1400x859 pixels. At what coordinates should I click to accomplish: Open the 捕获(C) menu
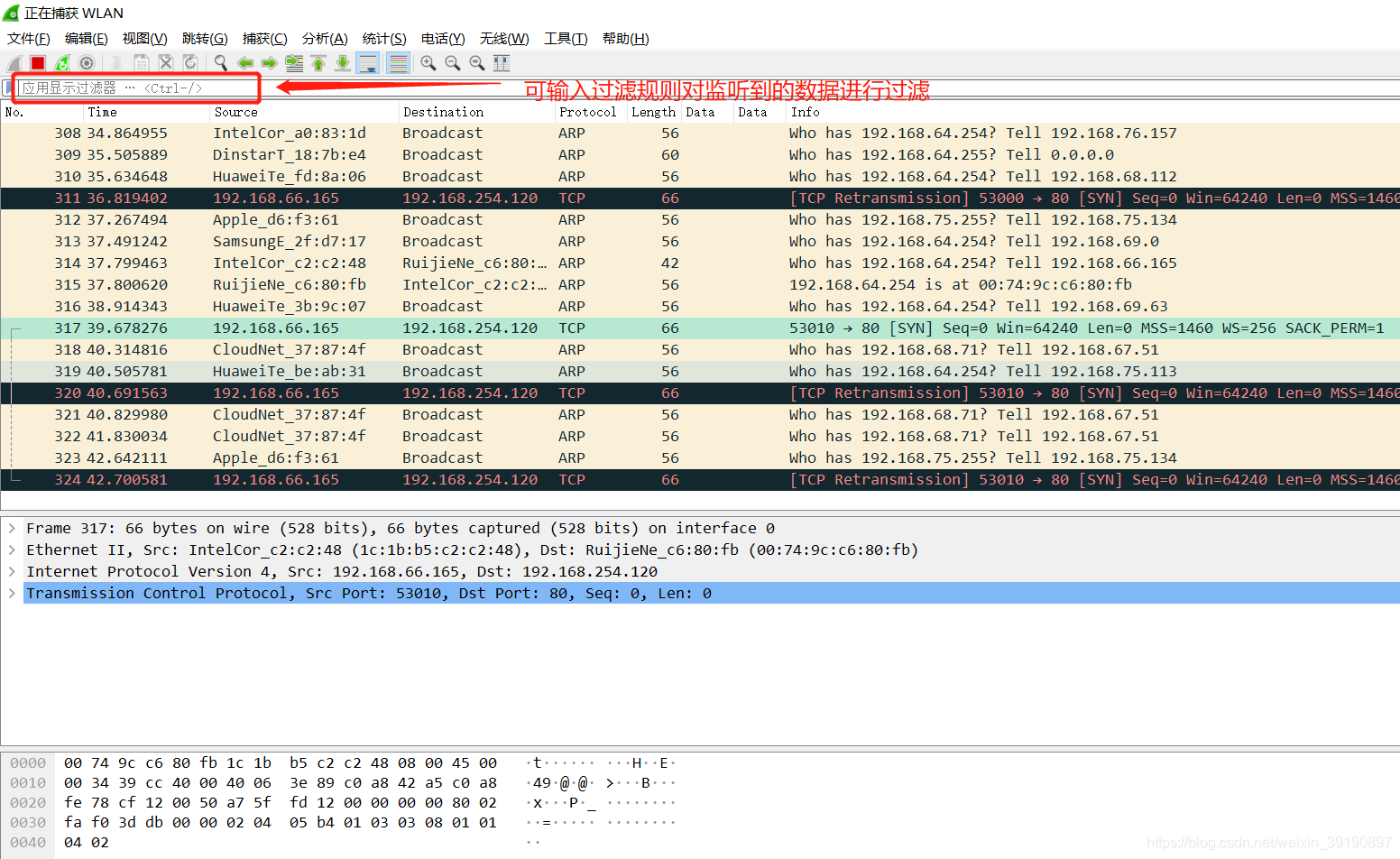(x=265, y=39)
